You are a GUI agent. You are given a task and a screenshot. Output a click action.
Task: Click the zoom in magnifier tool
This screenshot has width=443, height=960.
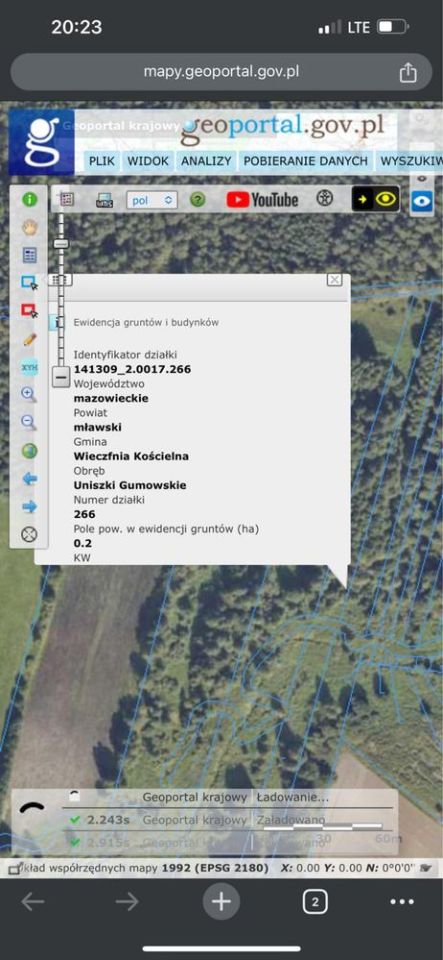pyautogui.click(x=29, y=394)
